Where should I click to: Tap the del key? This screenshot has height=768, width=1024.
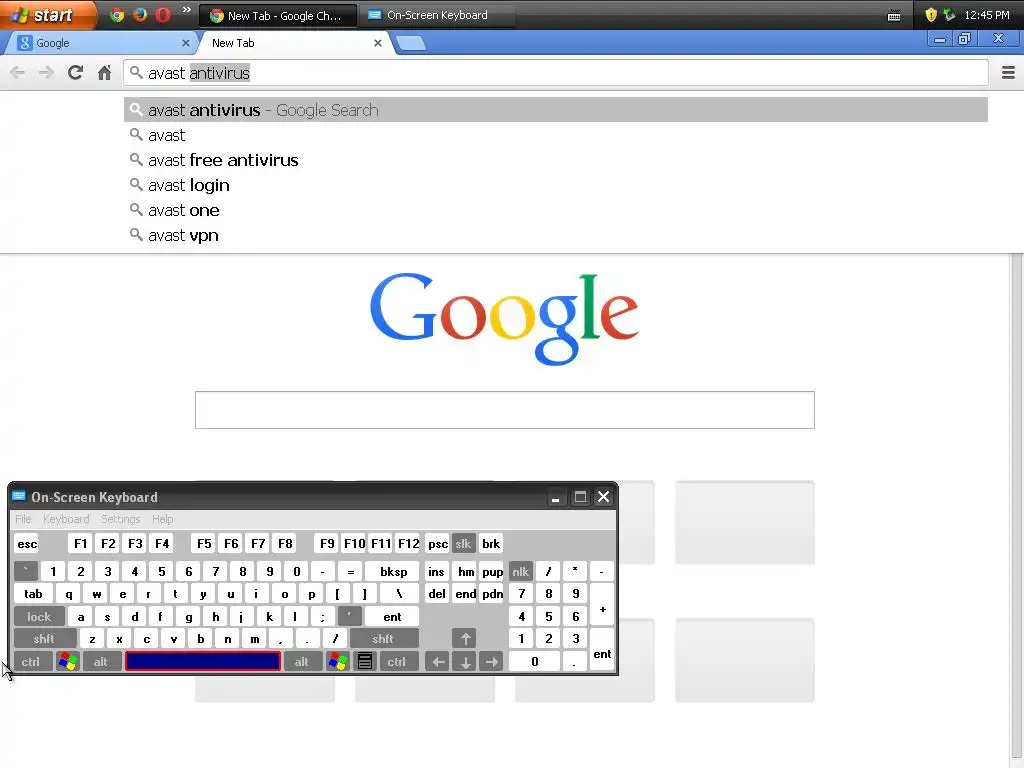coord(437,594)
